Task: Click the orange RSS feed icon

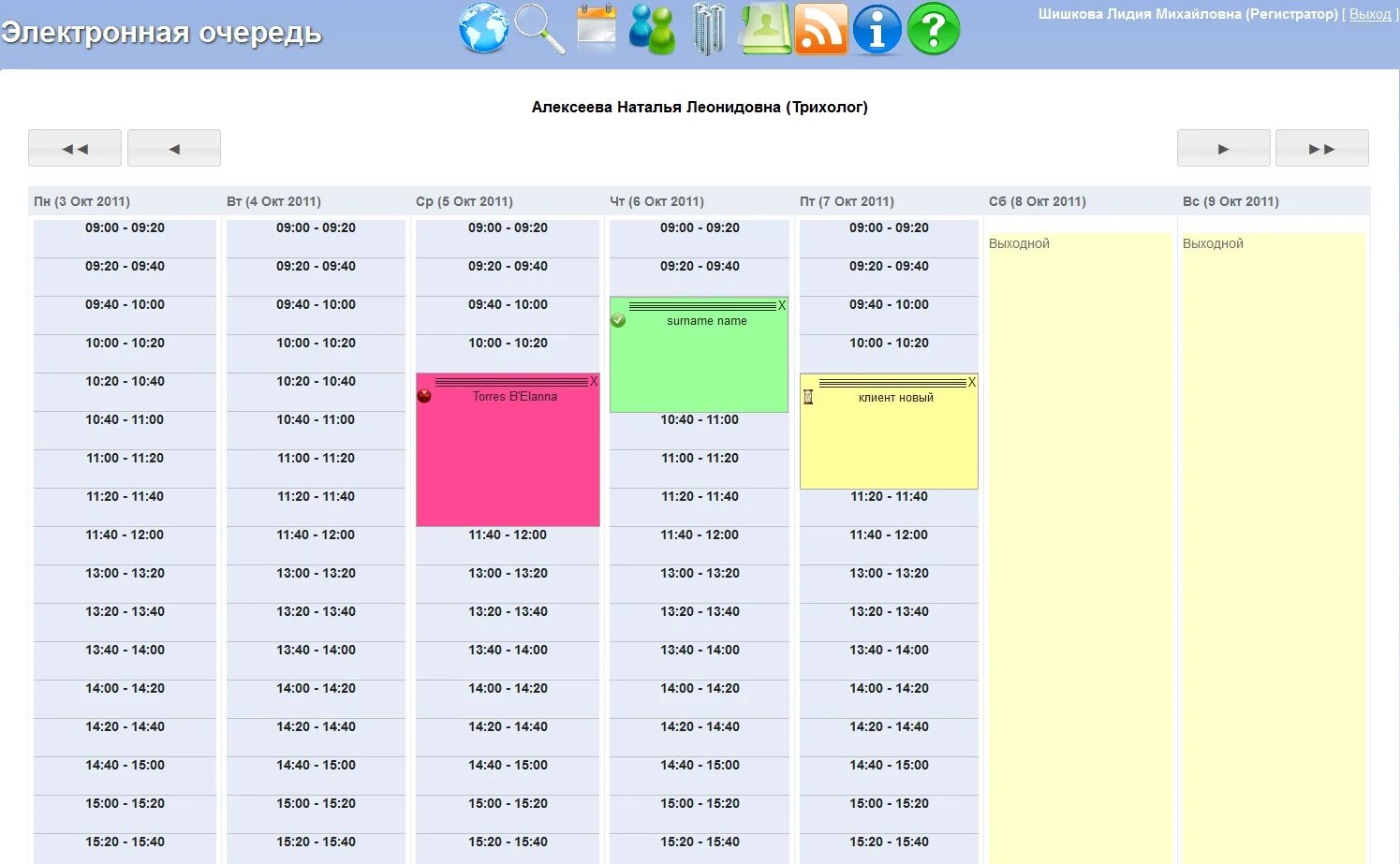Action: pos(821,29)
